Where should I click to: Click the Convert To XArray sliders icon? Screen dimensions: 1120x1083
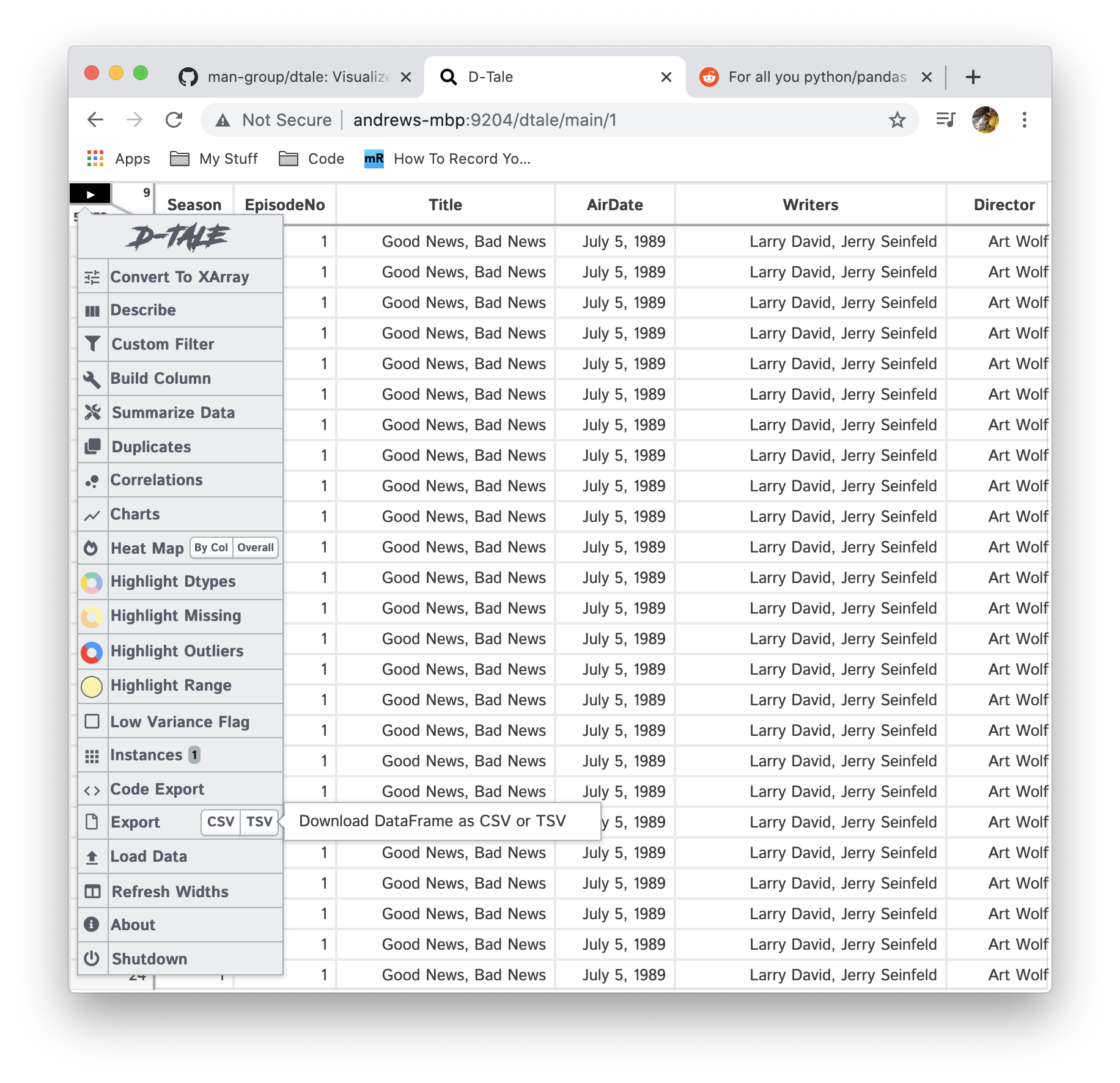pos(92,277)
